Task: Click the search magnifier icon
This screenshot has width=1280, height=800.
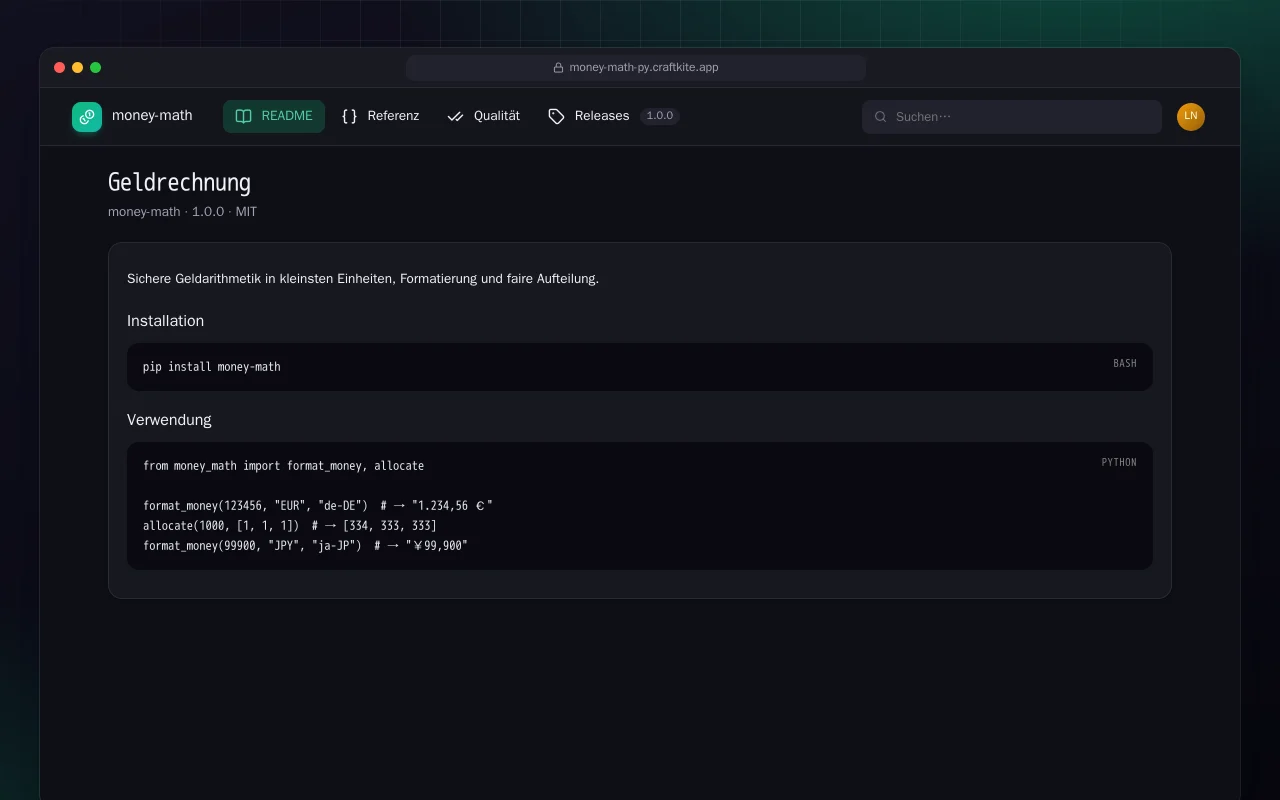Action: [x=881, y=117]
